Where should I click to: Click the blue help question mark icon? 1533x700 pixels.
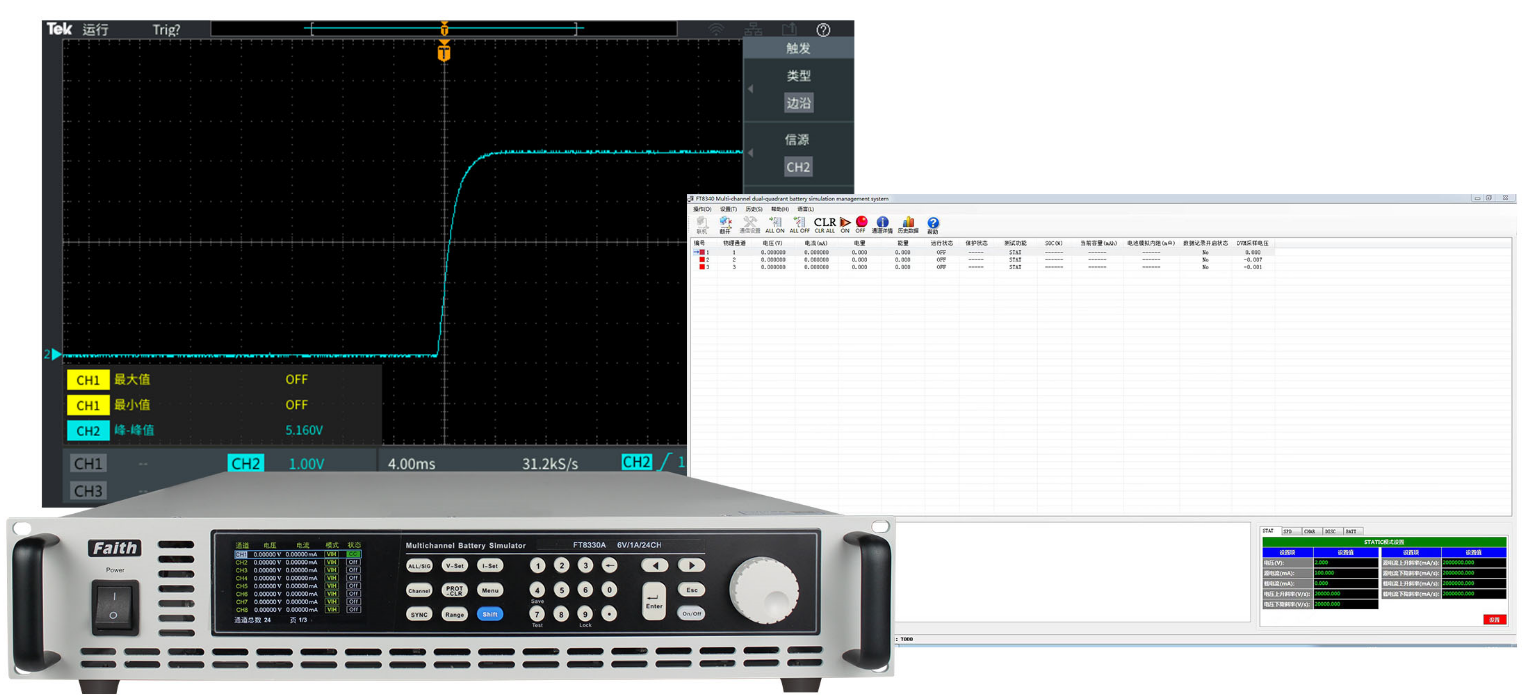click(933, 223)
